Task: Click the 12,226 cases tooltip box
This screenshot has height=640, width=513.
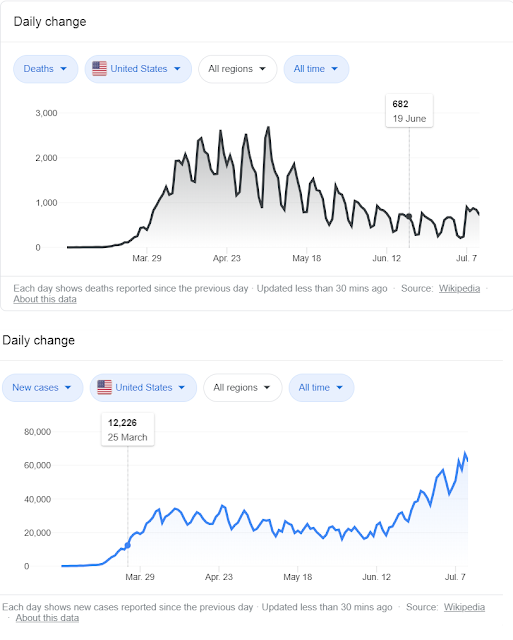Action: click(128, 429)
